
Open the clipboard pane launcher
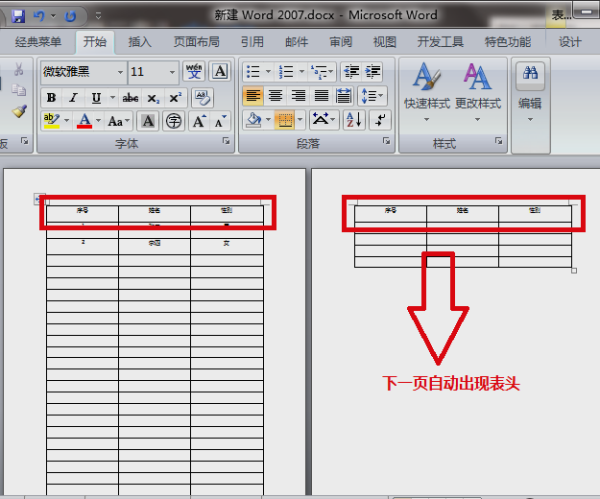click(x=24, y=141)
